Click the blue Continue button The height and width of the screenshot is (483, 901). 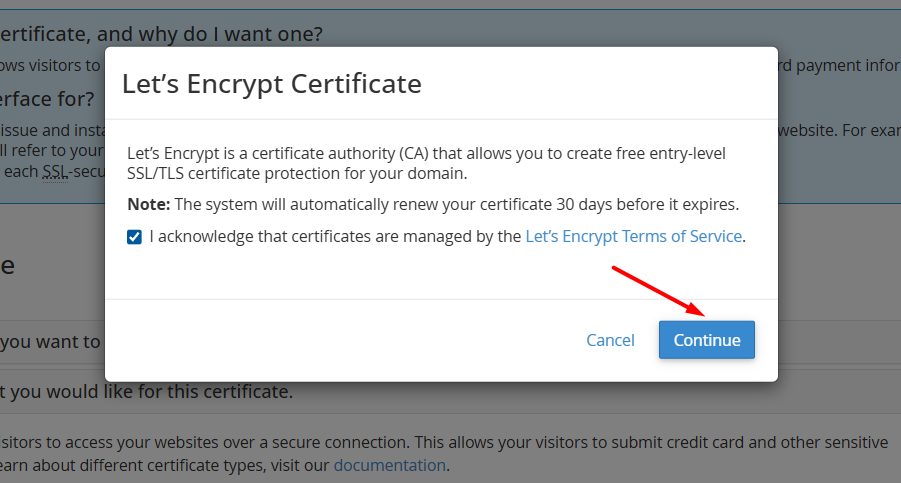point(706,340)
